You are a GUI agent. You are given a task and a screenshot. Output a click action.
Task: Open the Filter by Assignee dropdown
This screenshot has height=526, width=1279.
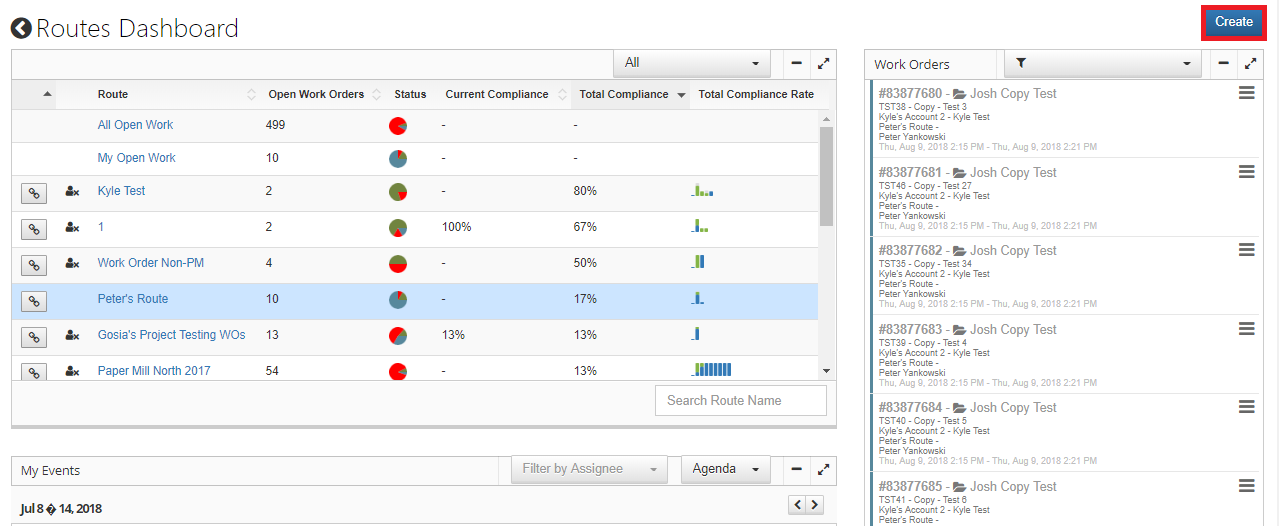pyautogui.click(x=588, y=469)
